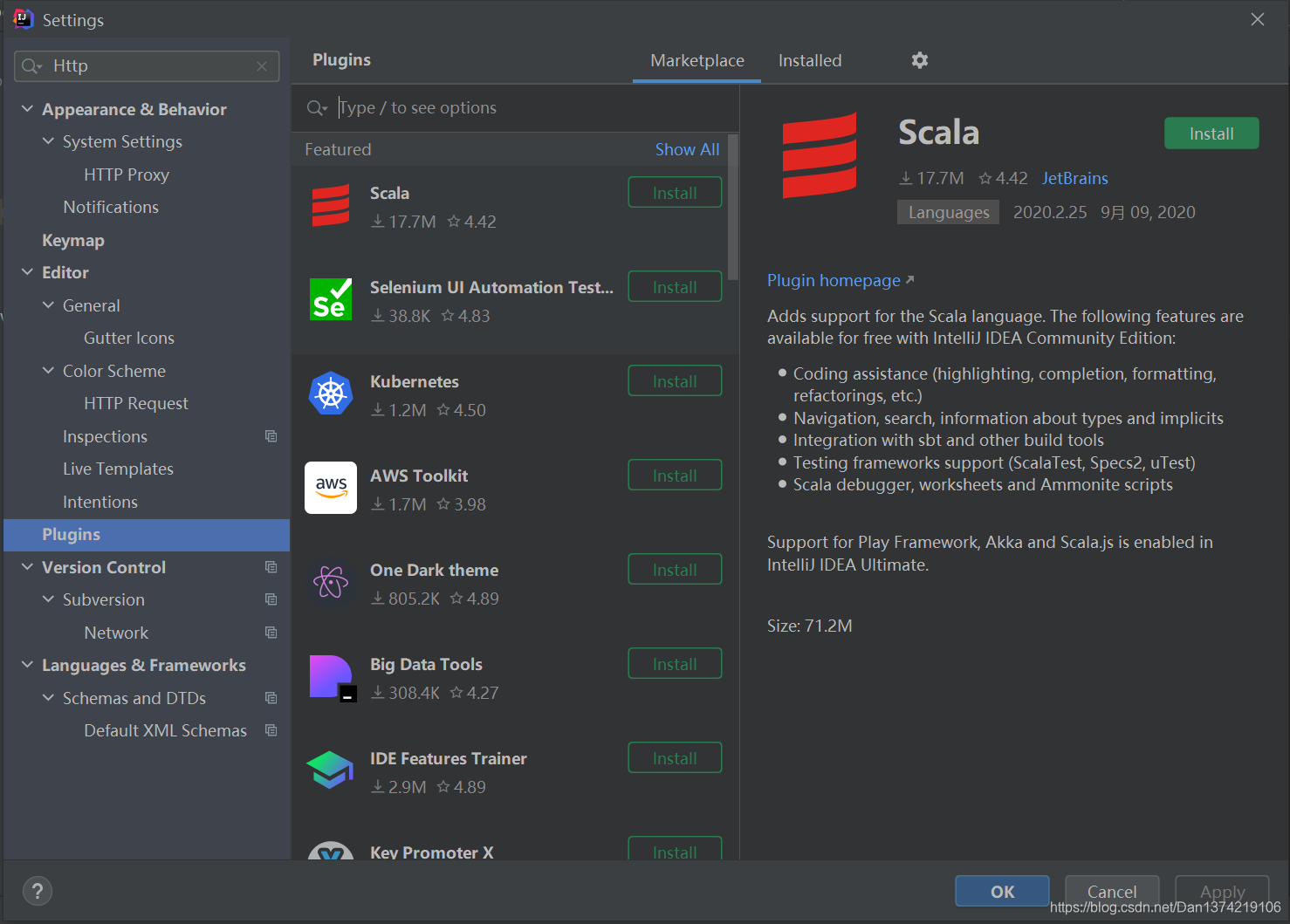Click project-level icon next to Schemas and DTDs
Image resolution: width=1290 pixels, height=924 pixels.
271,698
